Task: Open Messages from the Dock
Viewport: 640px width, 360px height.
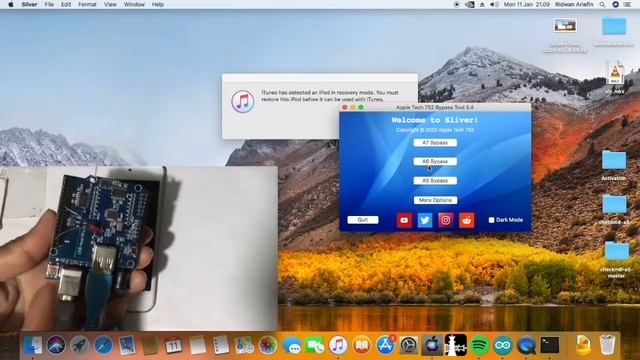Action: 292,345
